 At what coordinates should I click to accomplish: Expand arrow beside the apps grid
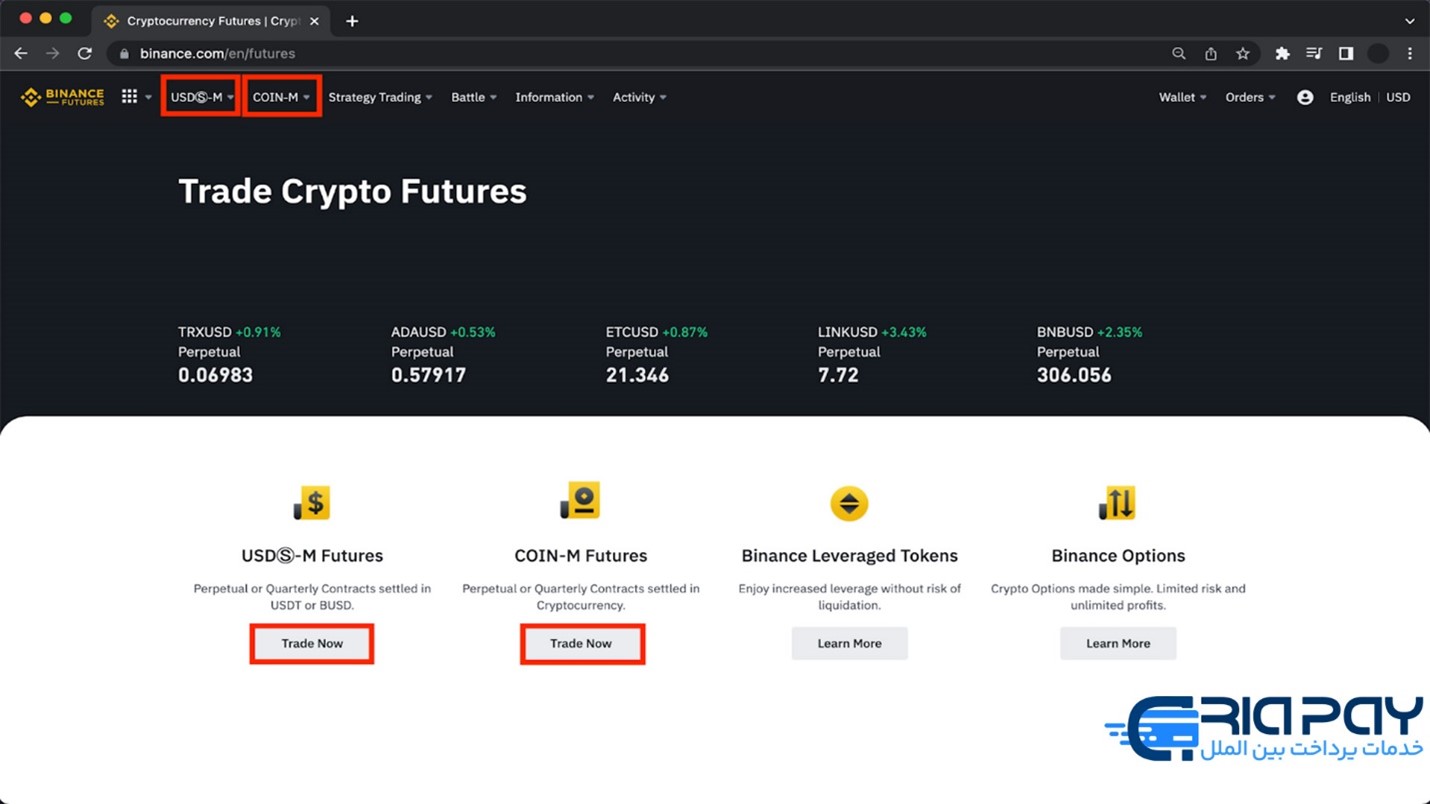(x=148, y=97)
